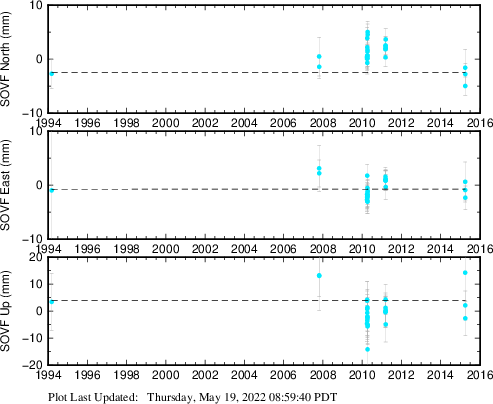This screenshot has height=404, width=493.
Task: Select lowest 2010 outlier in Up plot
Action: (x=367, y=349)
